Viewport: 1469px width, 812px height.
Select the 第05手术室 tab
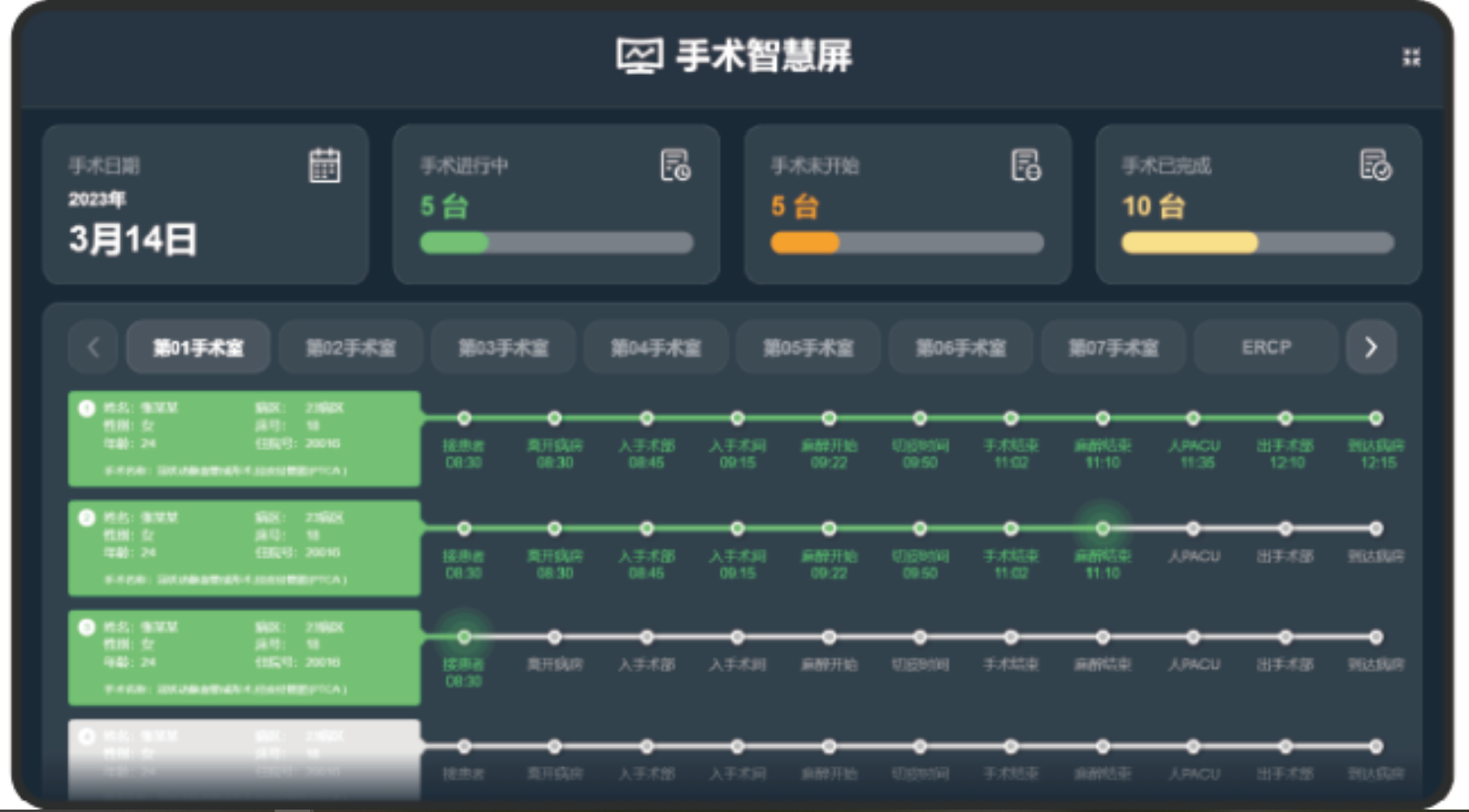pos(808,347)
